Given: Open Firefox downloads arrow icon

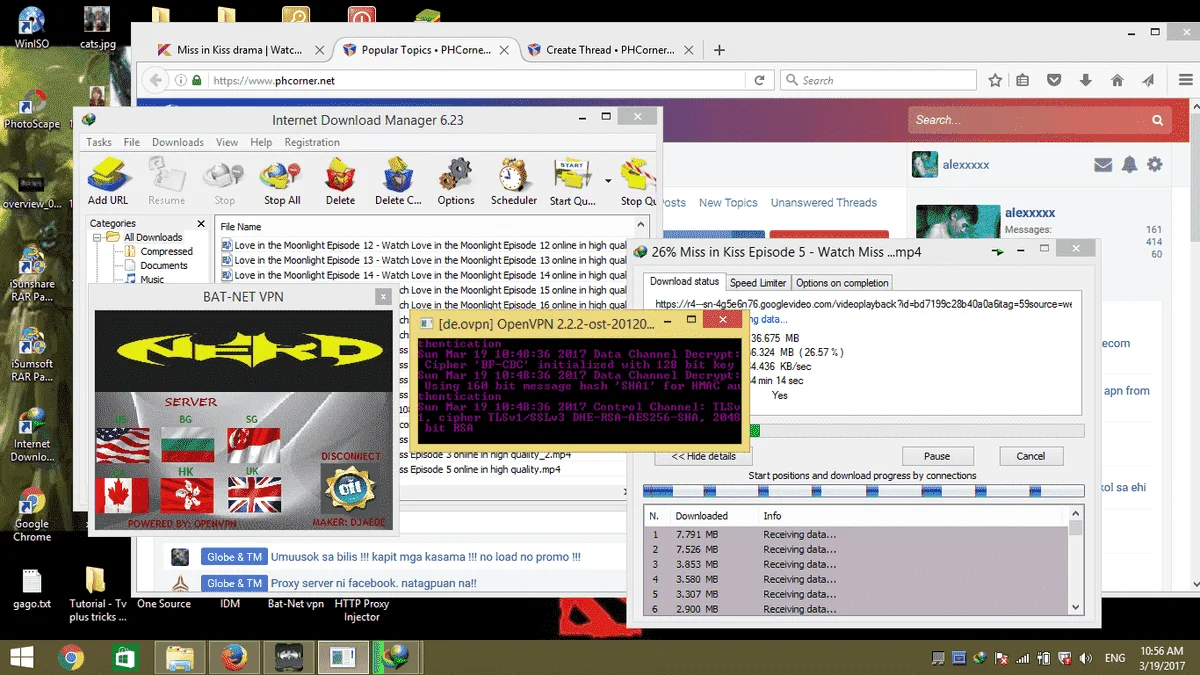Looking at the screenshot, I should 1085,80.
